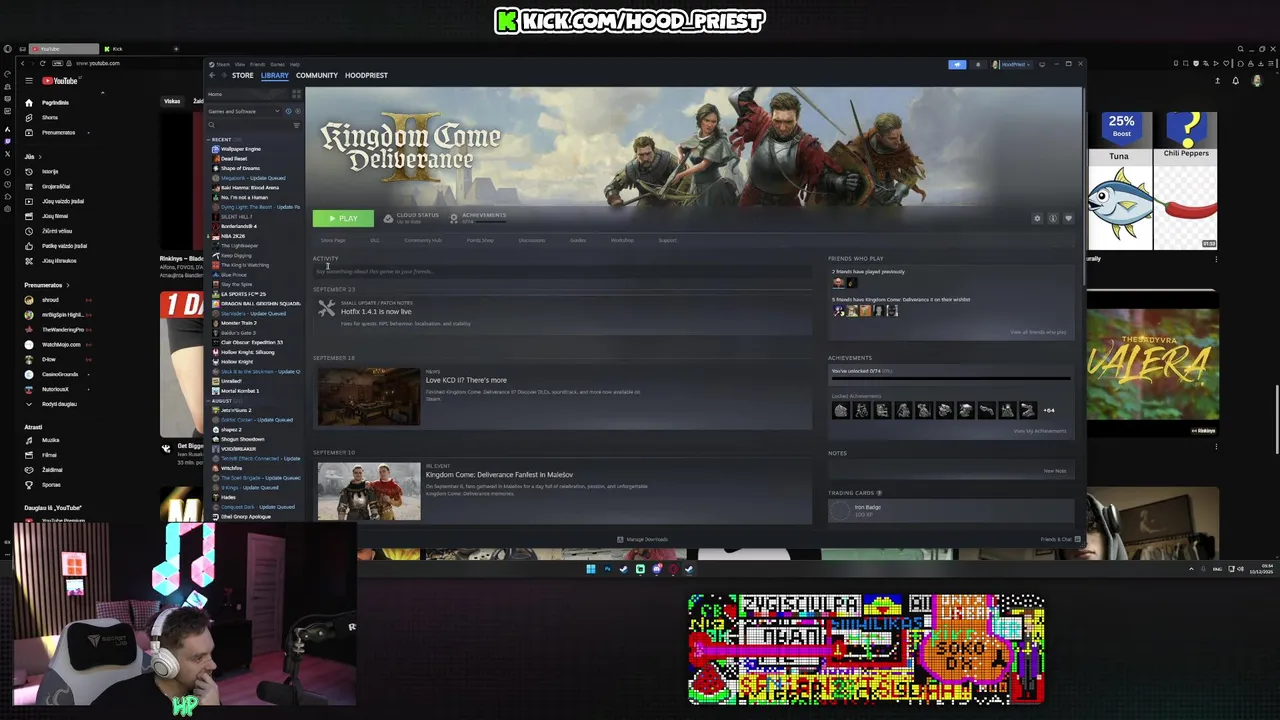Collapse the AUGUST games group
1280x720 pixels.
[x=221, y=400]
